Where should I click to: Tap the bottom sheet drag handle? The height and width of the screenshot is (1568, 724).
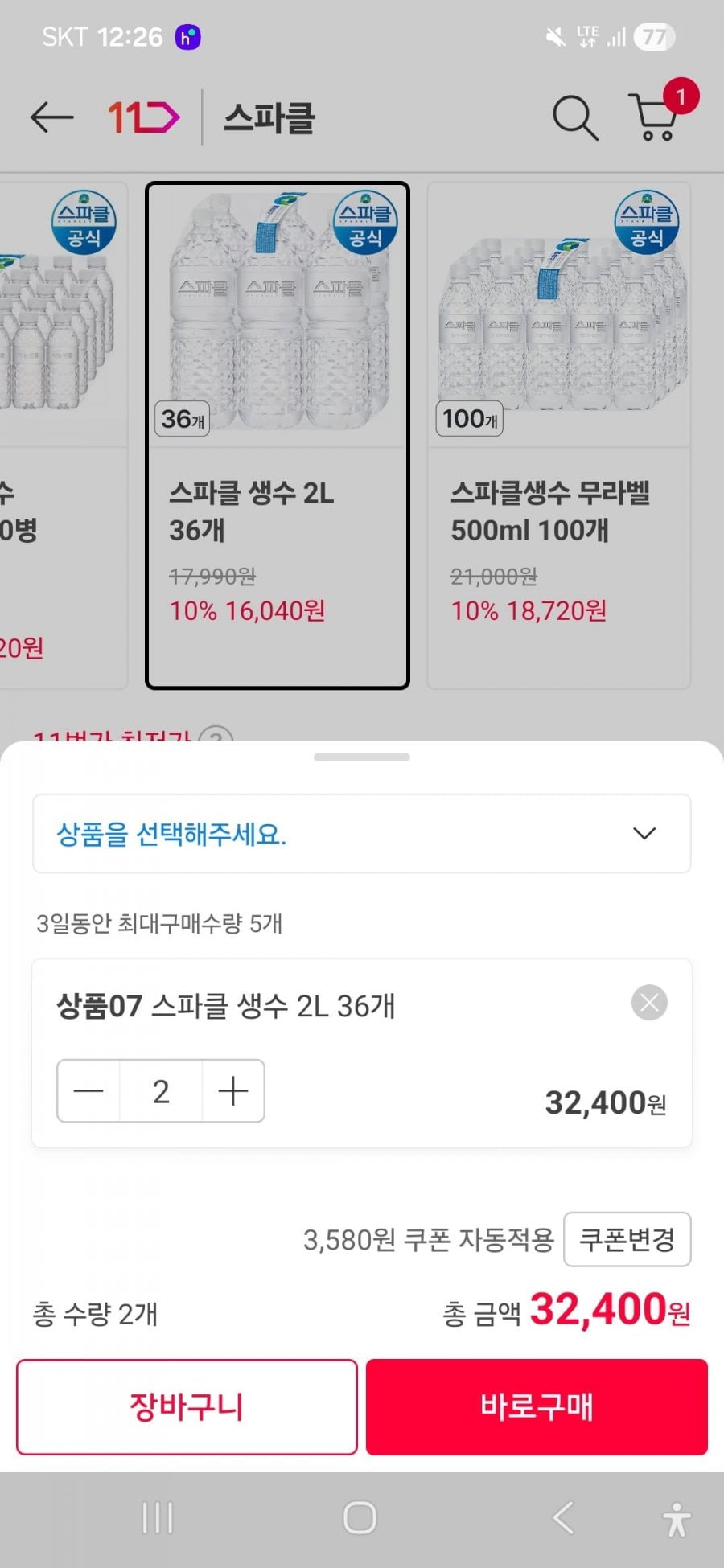click(362, 757)
